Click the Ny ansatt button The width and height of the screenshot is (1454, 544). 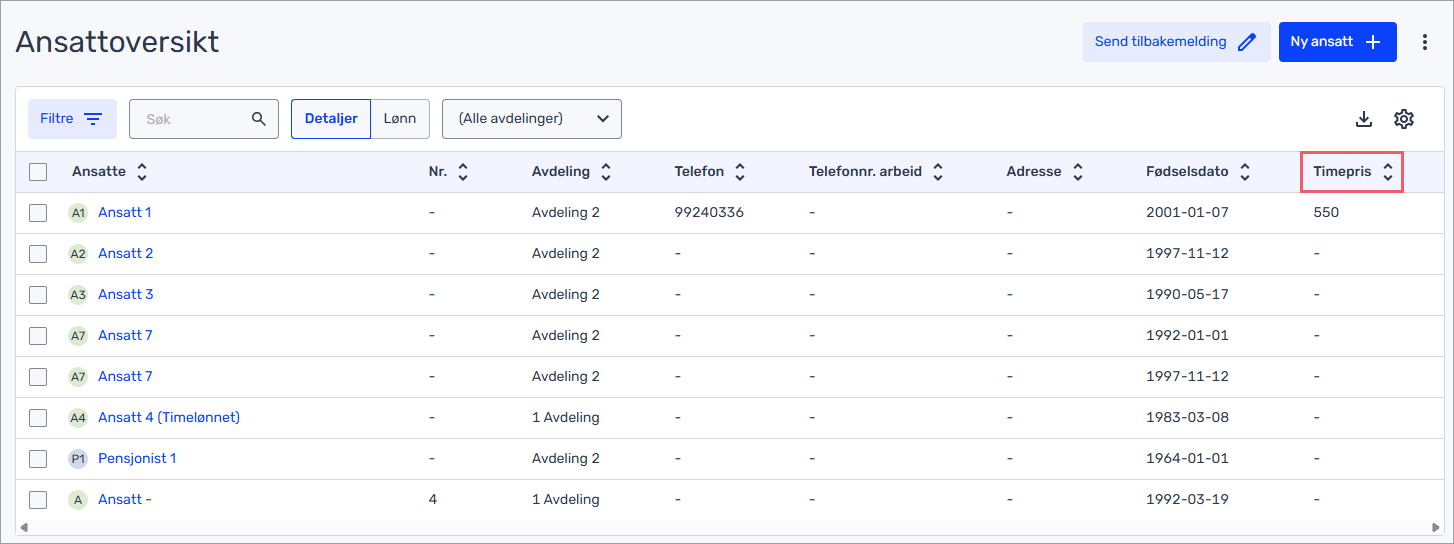(x=1337, y=42)
